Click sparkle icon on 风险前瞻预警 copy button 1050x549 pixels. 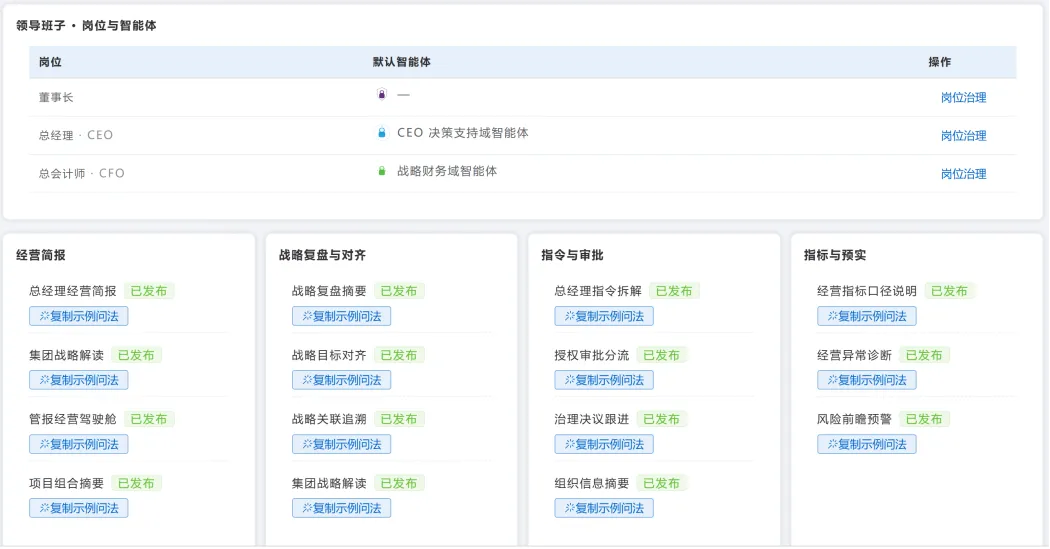pyautogui.click(x=832, y=444)
